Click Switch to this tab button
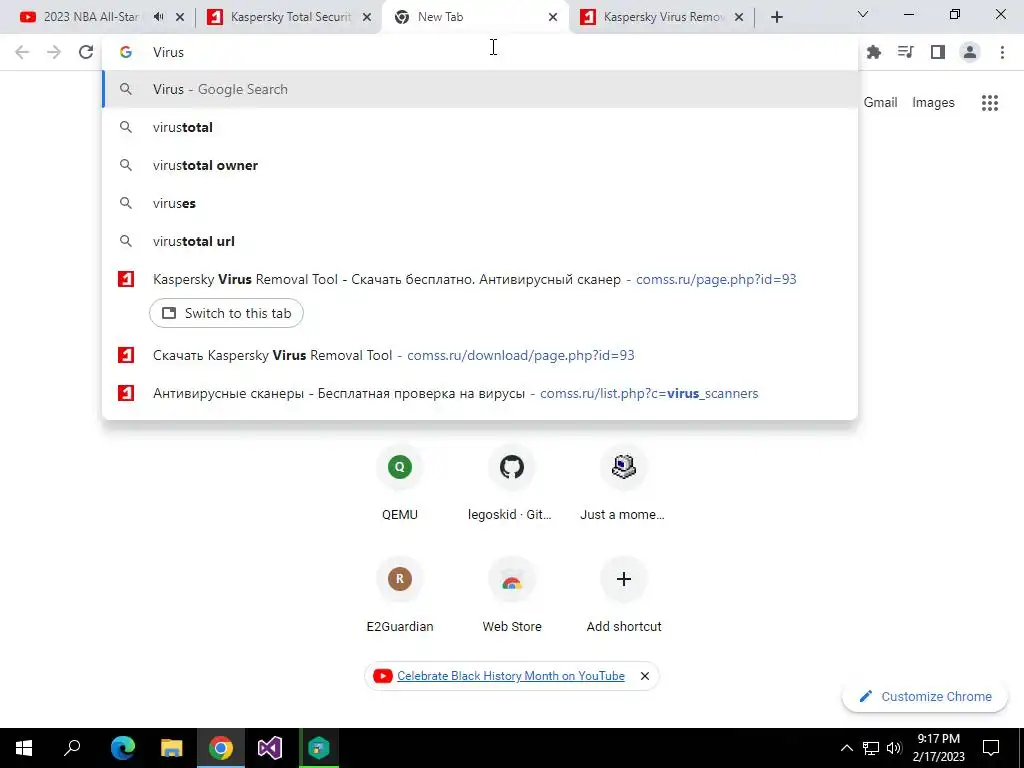Image resolution: width=1024 pixels, height=768 pixels. pos(226,313)
